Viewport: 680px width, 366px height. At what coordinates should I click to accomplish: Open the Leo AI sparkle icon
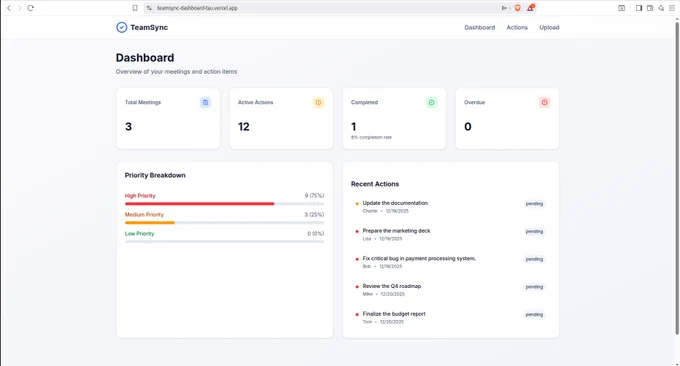[x=660, y=8]
